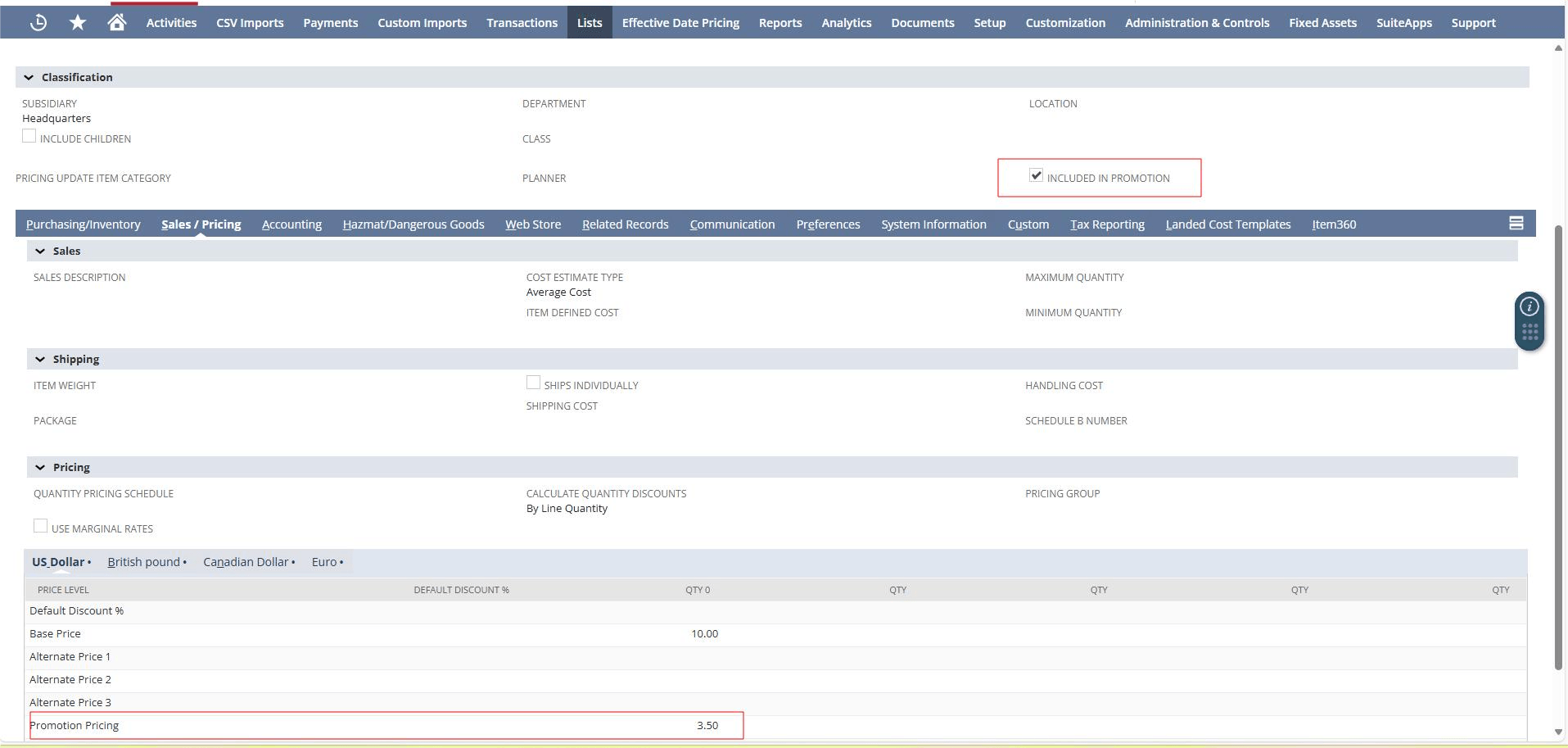Open the Reports menu
Viewport: 1568px width, 748px height.
click(x=779, y=23)
